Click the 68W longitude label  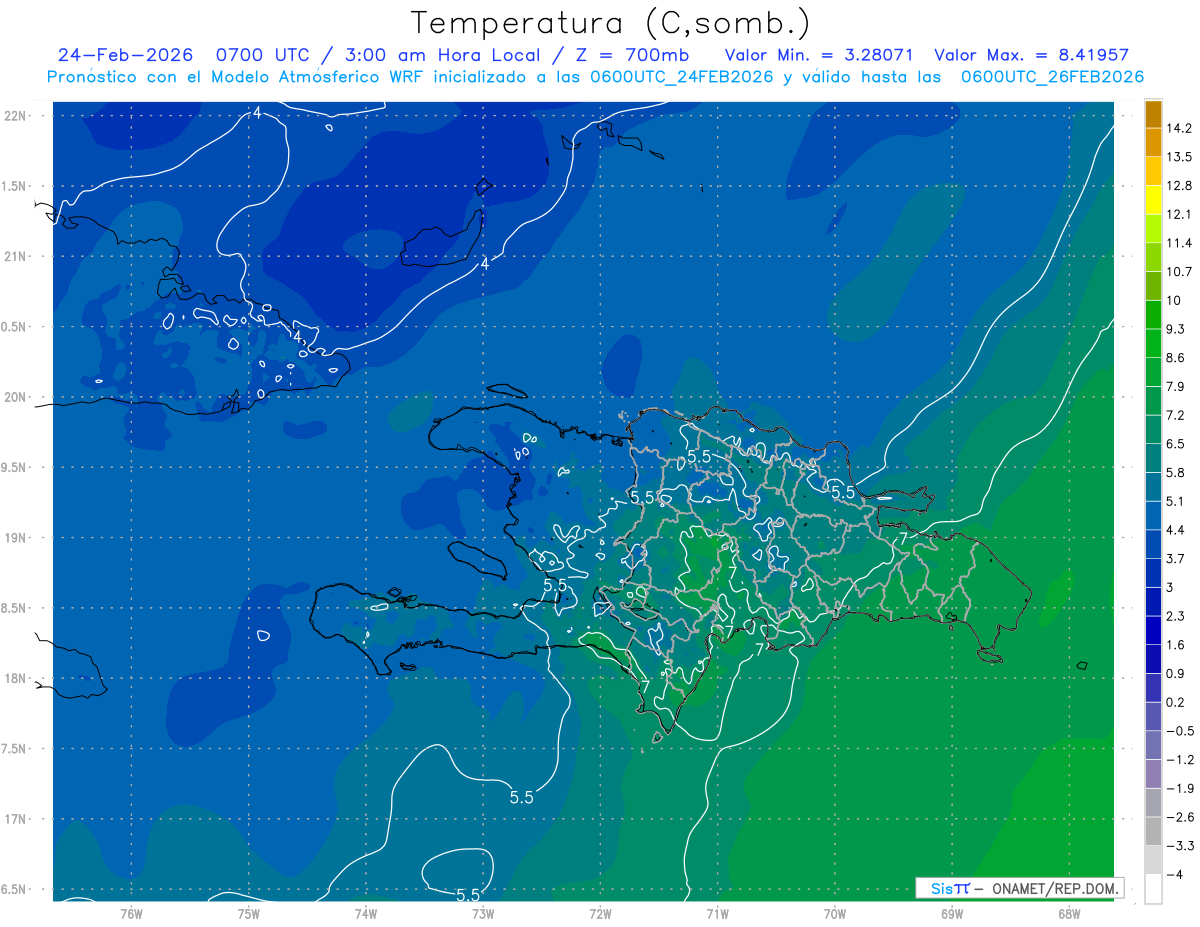click(x=1069, y=913)
